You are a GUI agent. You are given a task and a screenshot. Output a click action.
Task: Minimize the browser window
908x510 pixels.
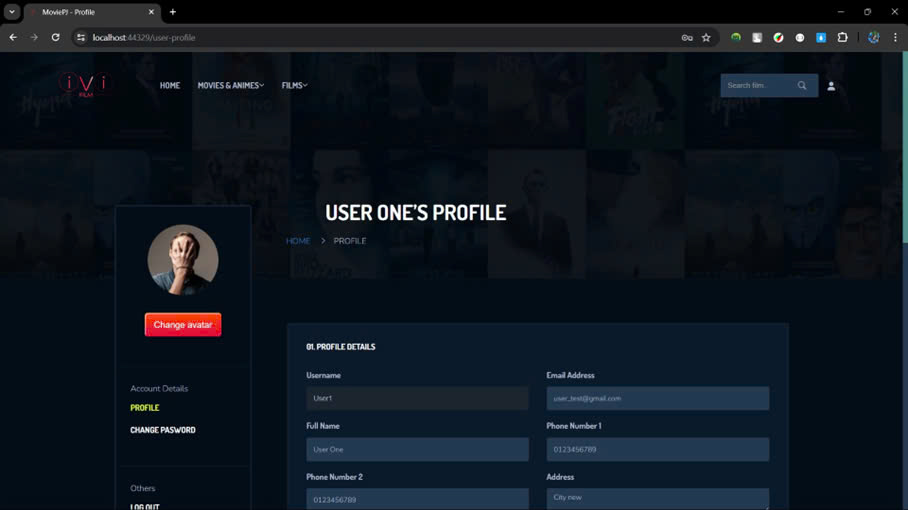(841, 12)
